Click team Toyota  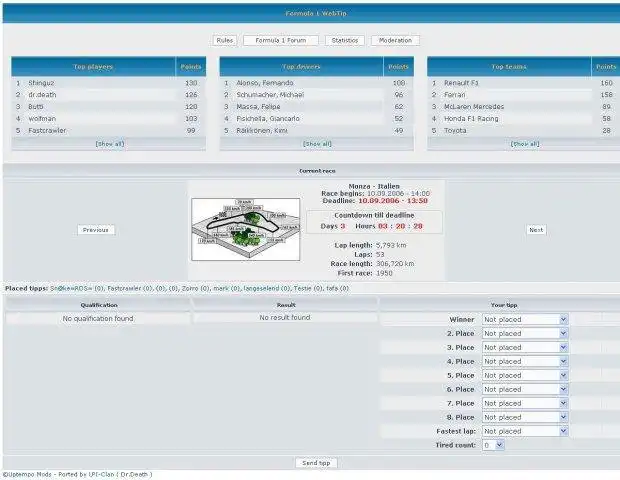455,130
